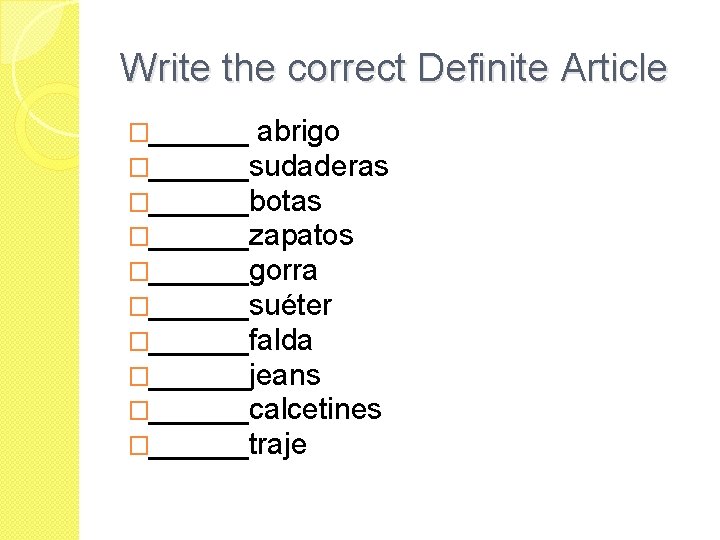This screenshot has width=720, height=540.
Task: Select the word 'gorra'
Action: point(283,271)
